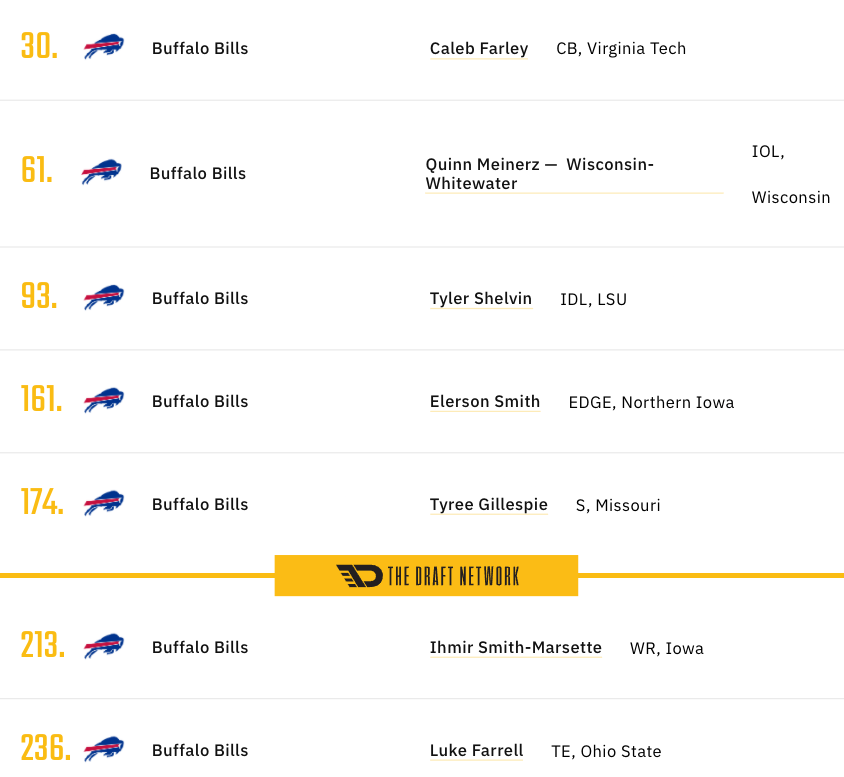Screen dimensions: 844x777
Task: Open Elerson Smith player link
Action: coord(484,401)
